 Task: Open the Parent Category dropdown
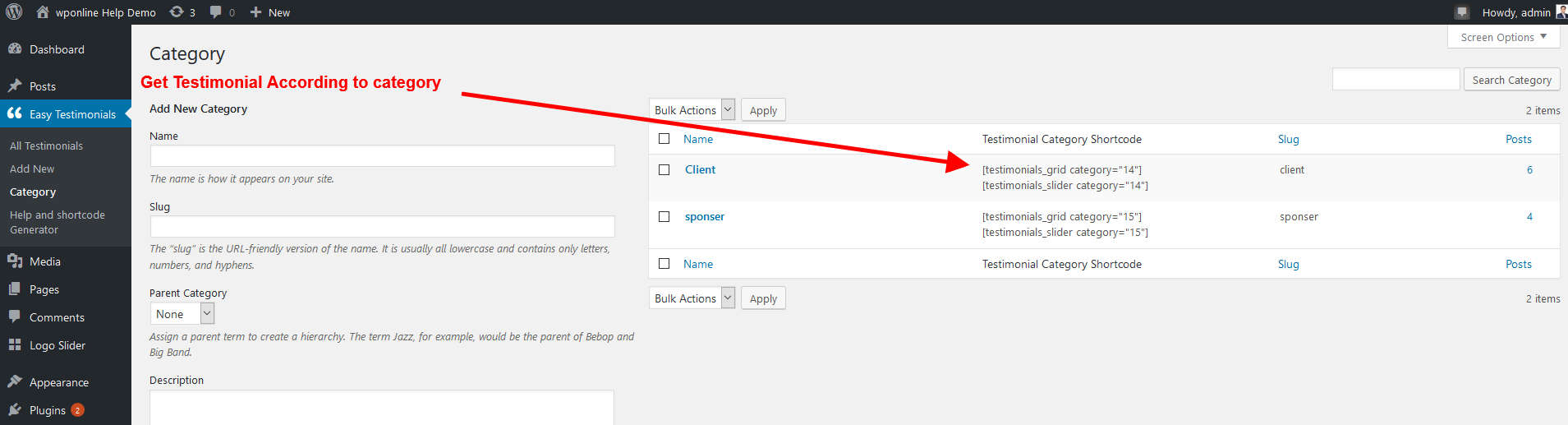click(x=182, y=313)
